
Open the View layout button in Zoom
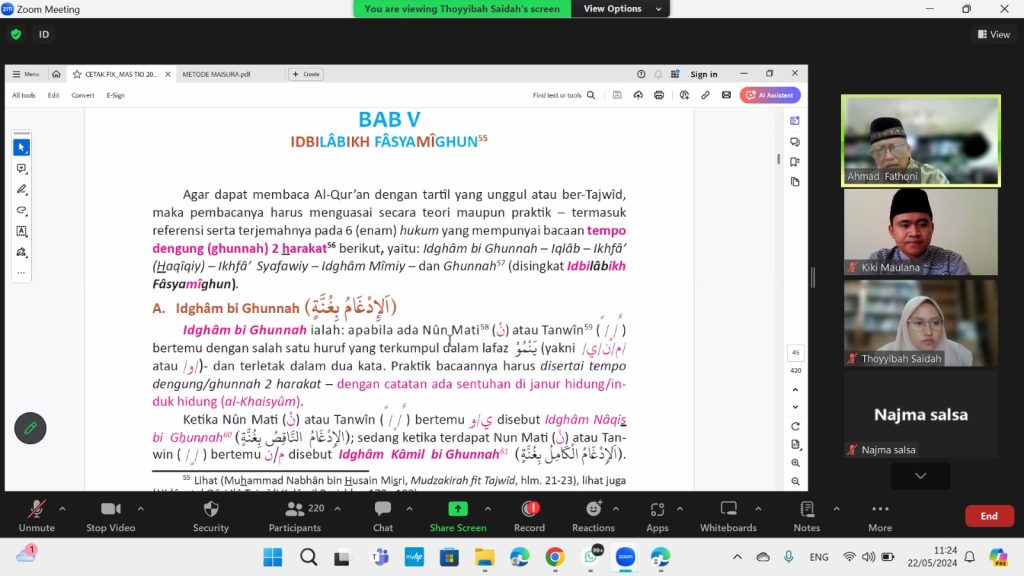994,35
